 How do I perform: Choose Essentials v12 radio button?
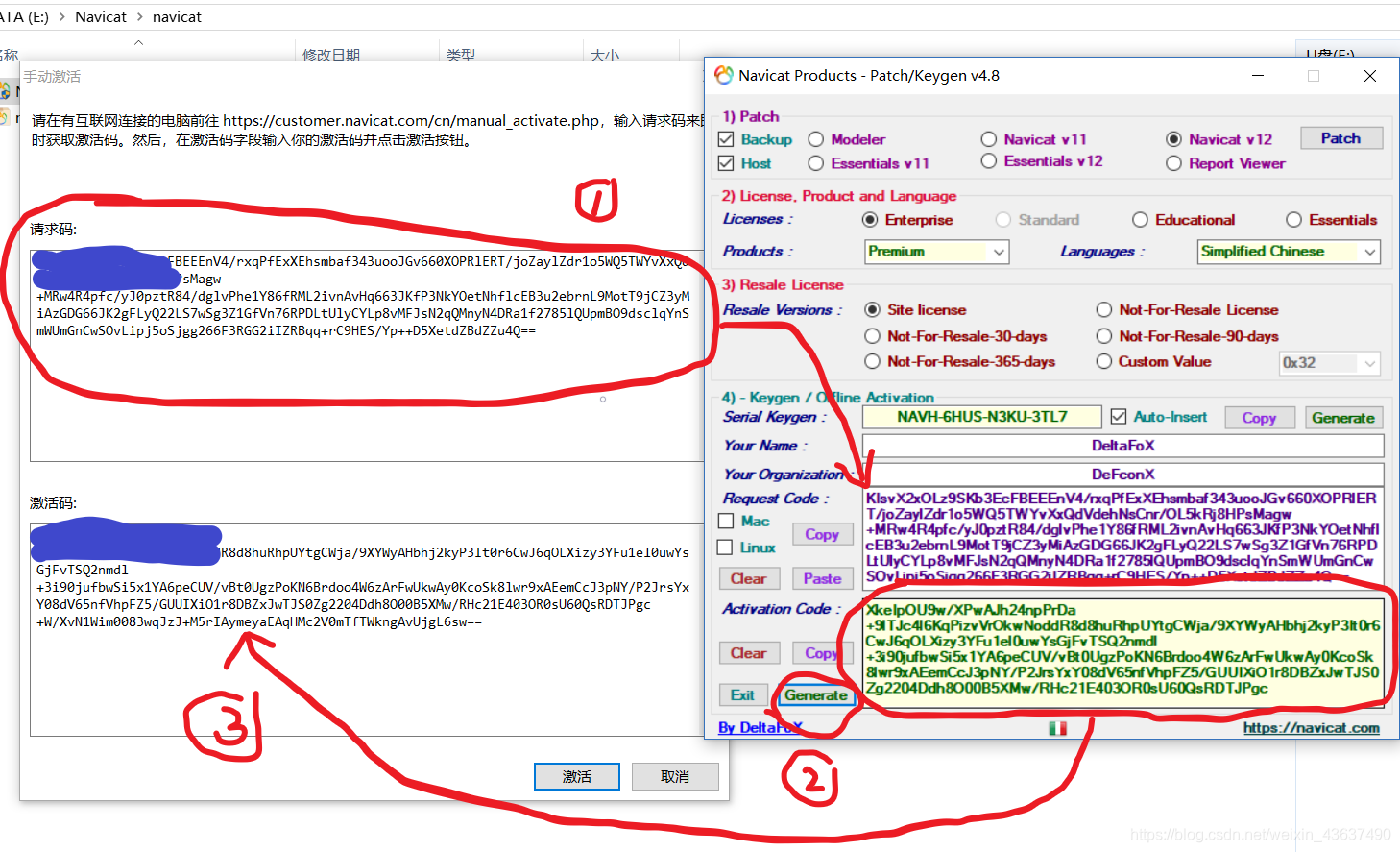coord(989,161)
